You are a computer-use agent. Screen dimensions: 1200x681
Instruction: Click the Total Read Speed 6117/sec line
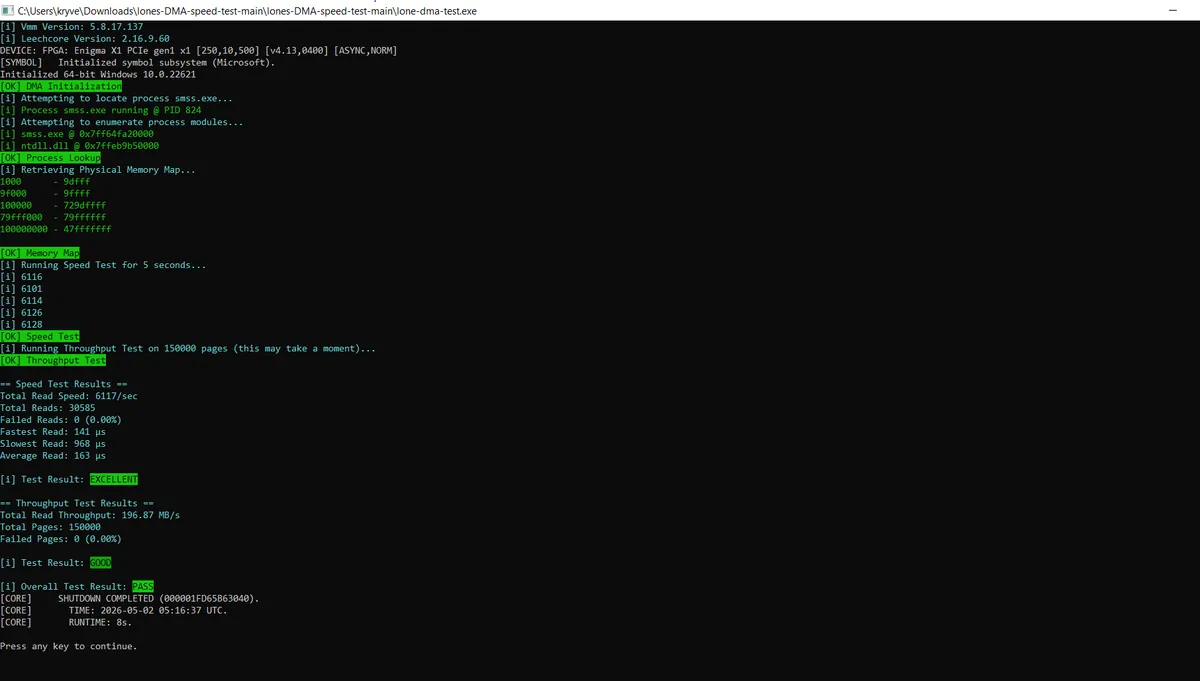(69, 397)
